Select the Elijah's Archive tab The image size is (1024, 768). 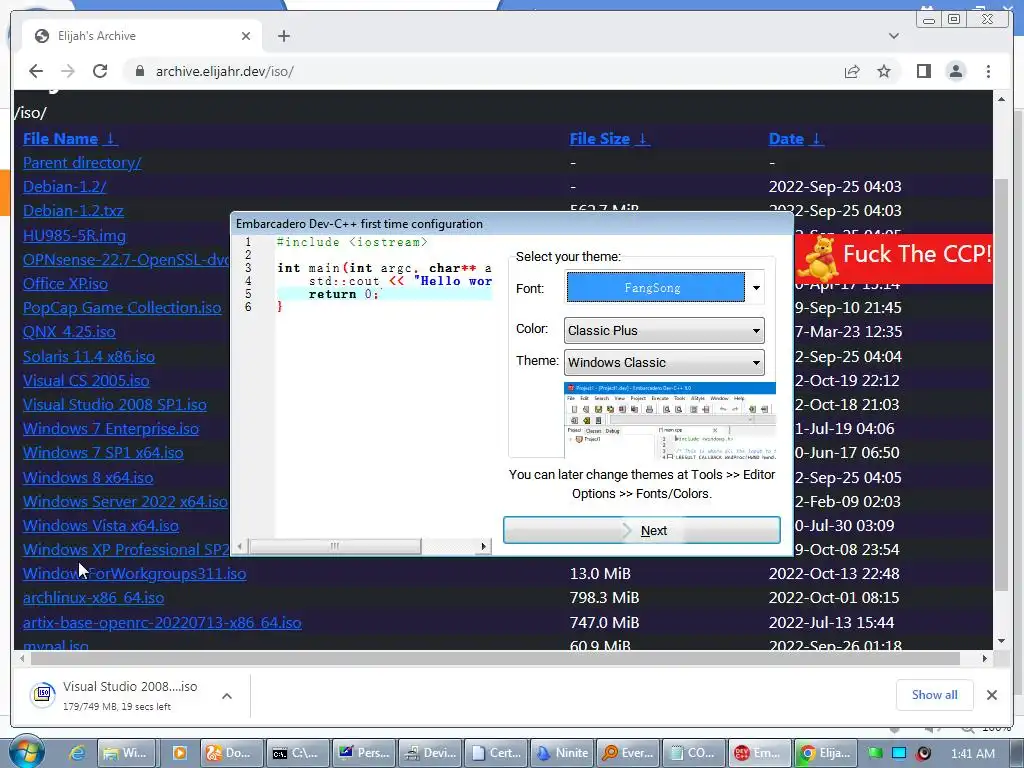[x=142, y=36]
